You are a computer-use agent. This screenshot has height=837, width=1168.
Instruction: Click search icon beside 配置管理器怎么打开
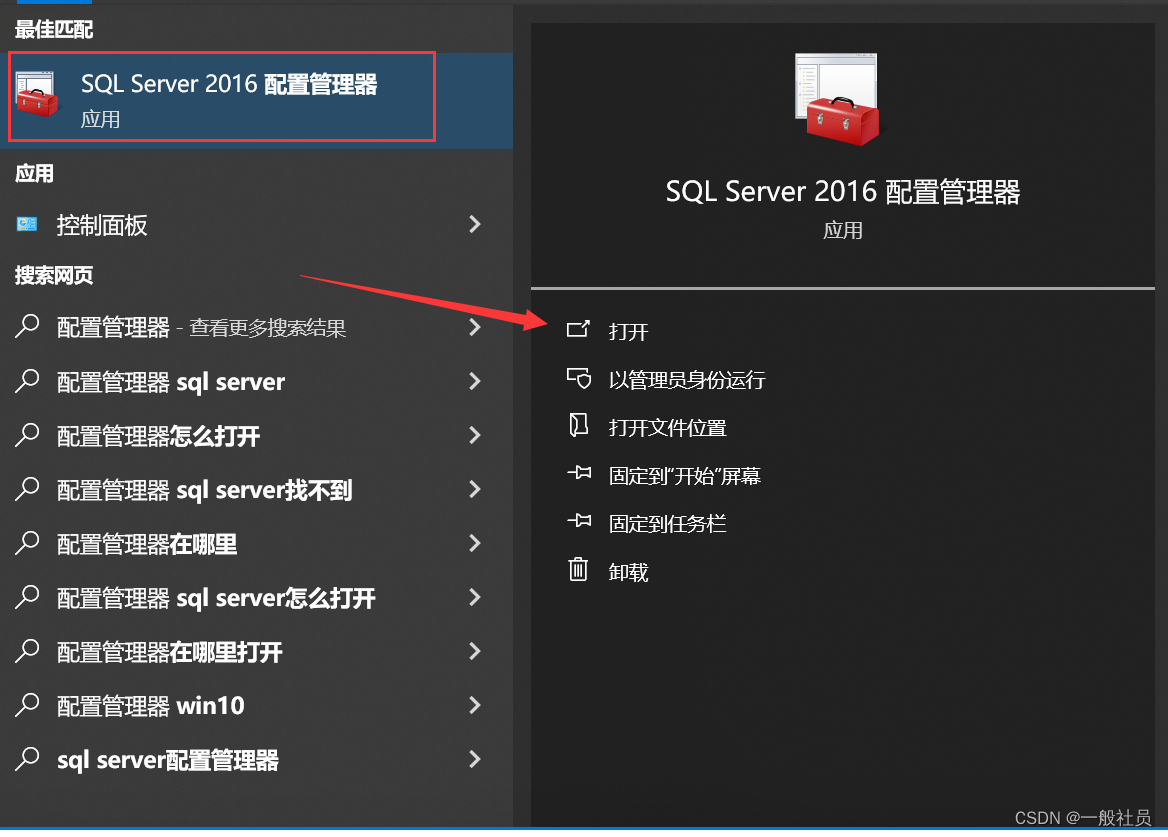27,435
